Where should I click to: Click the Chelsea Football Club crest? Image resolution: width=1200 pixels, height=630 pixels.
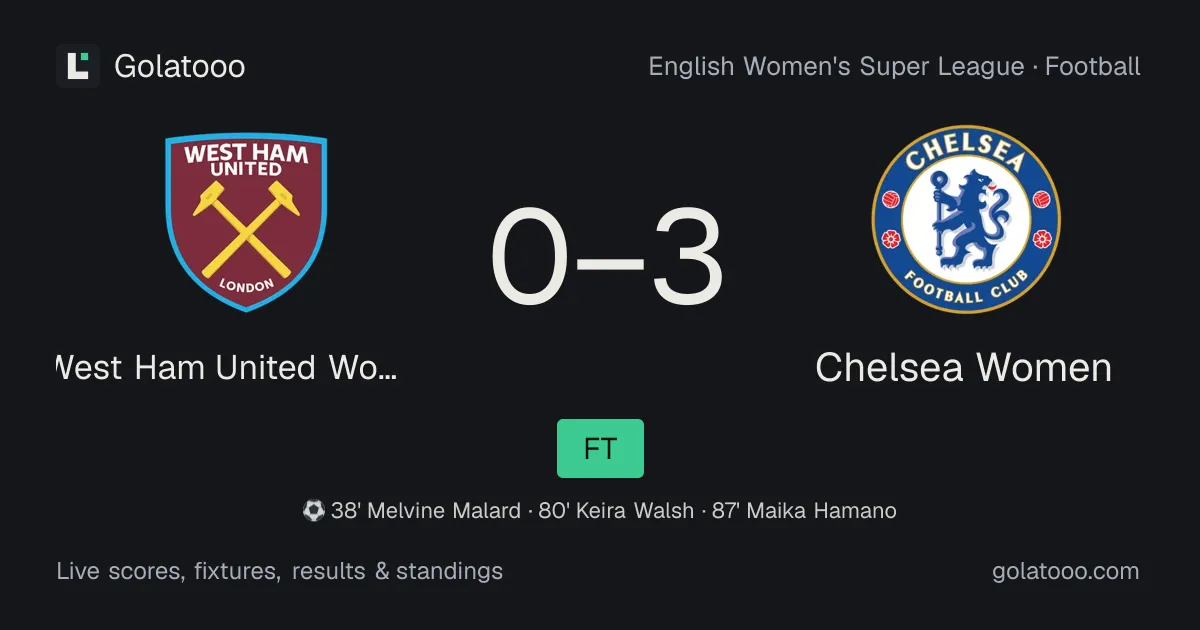click(966, 220)
